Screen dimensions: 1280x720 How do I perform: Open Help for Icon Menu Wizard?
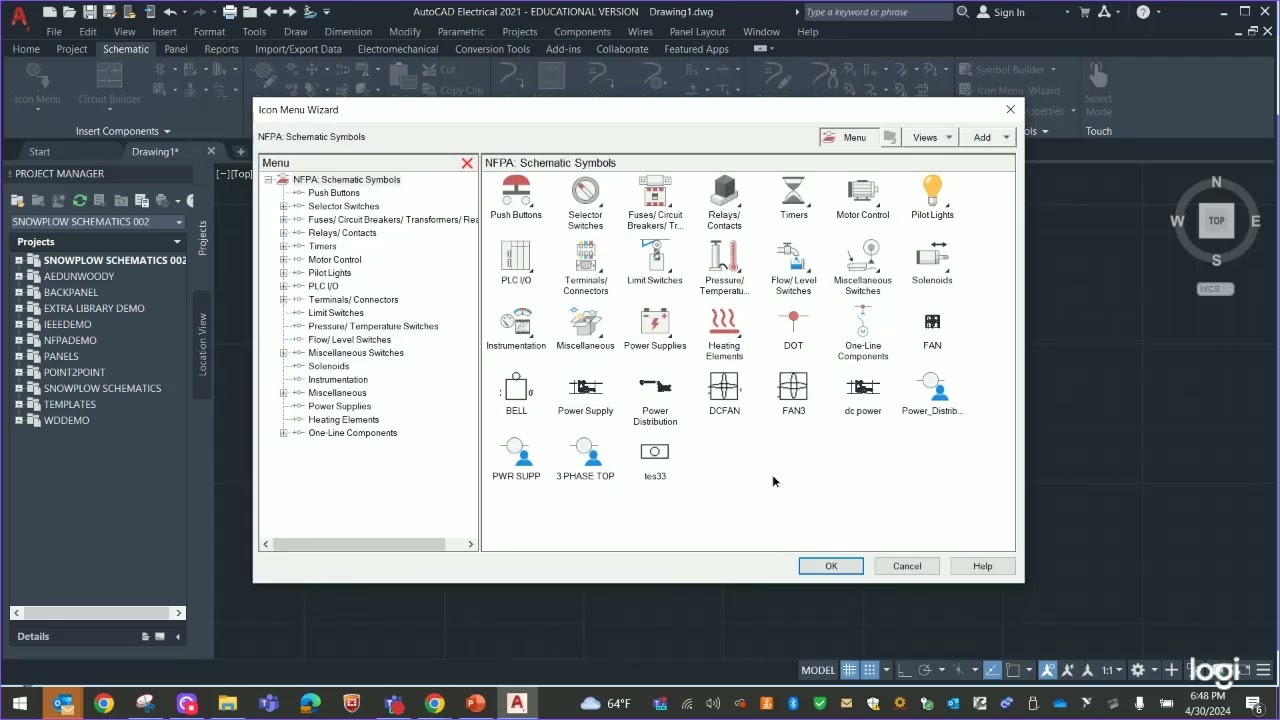point(983,566)
